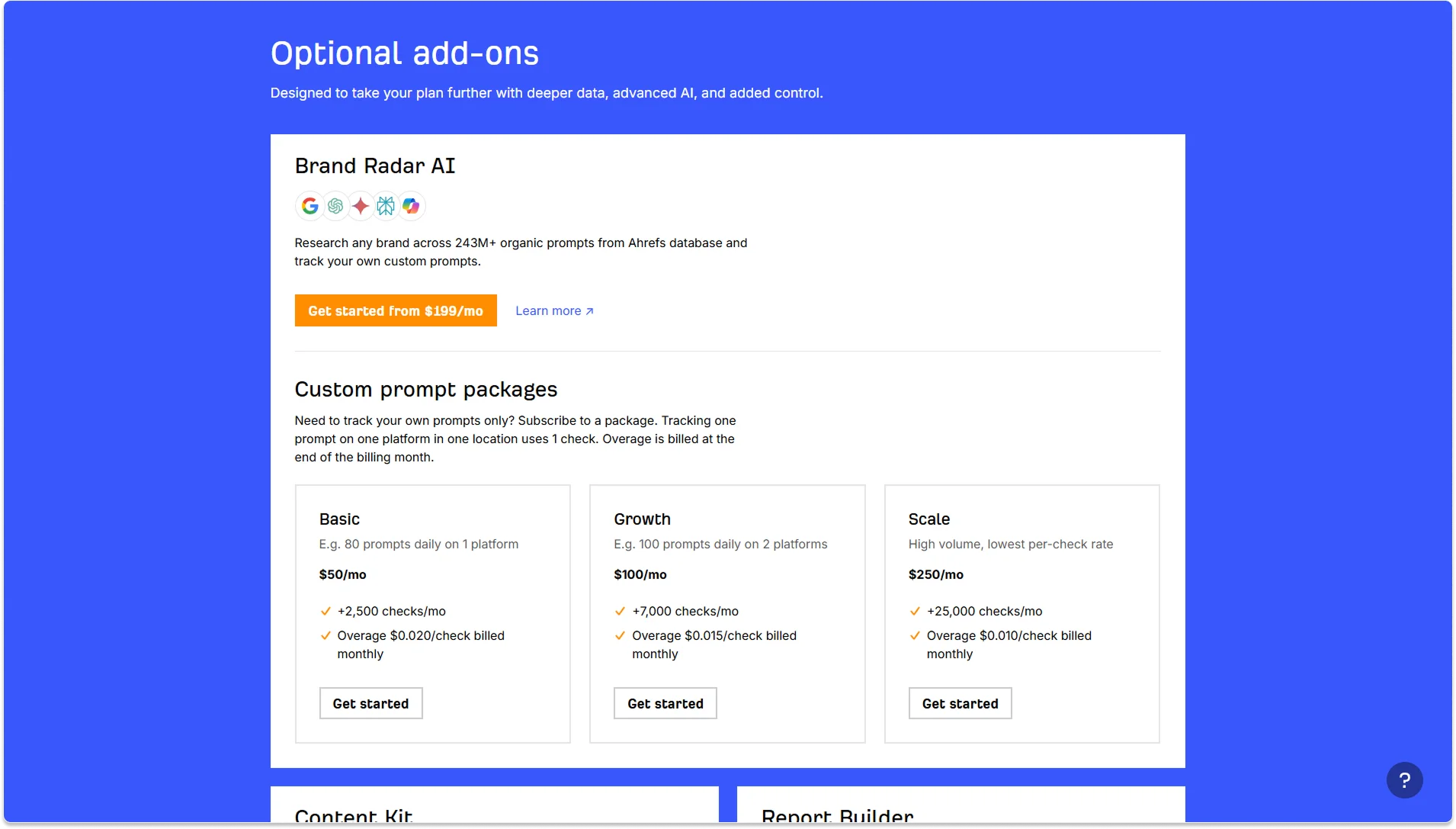The height and width of the screenshot is (829, 1456).
Task: Get started with the Basic package
Action: pos(370,702)
